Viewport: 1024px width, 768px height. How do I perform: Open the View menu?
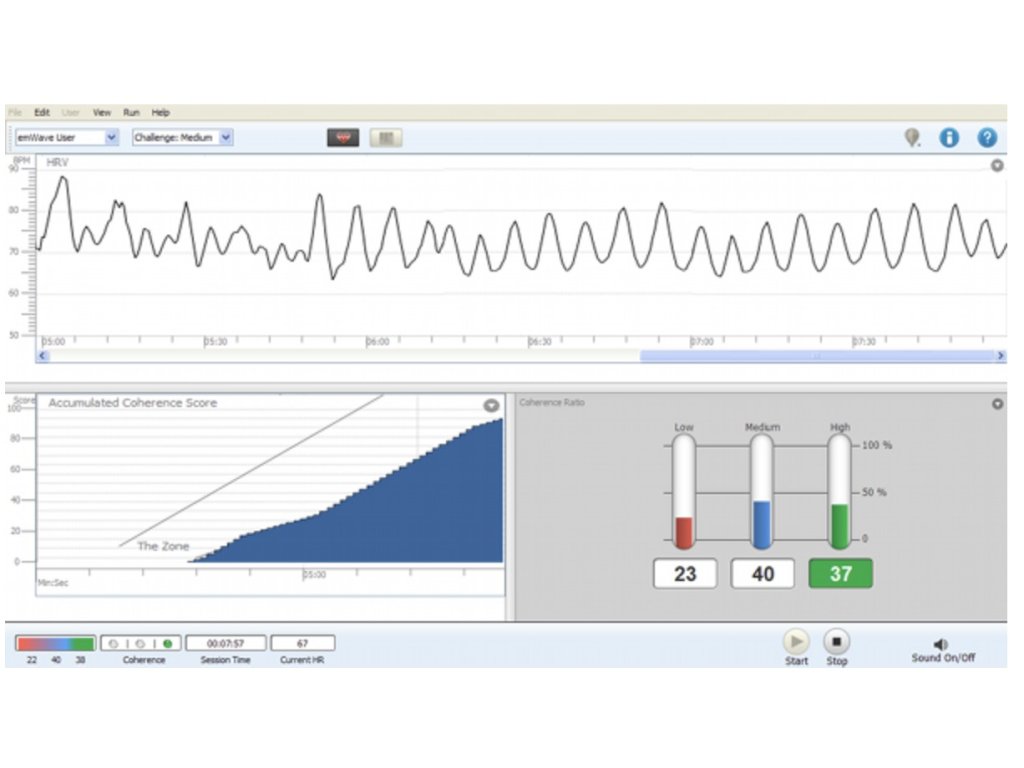tap(102, 112)
